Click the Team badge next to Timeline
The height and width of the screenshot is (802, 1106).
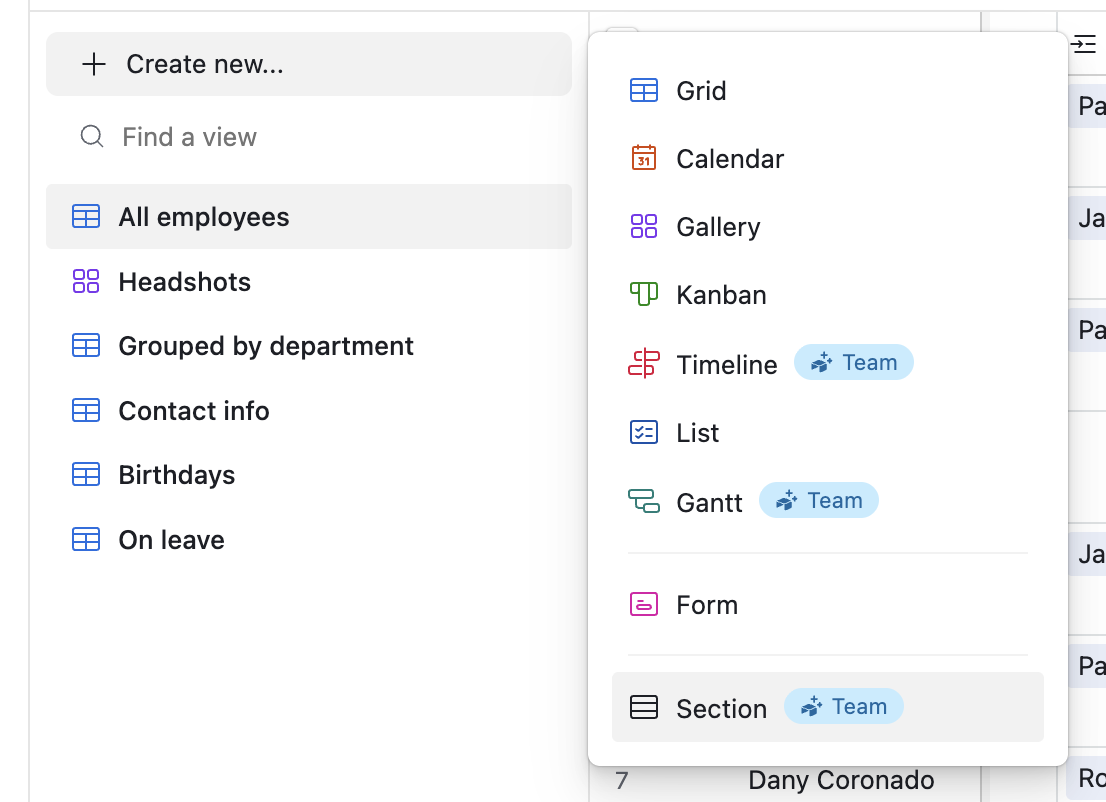pyautogui.click(x=853, y=363)
